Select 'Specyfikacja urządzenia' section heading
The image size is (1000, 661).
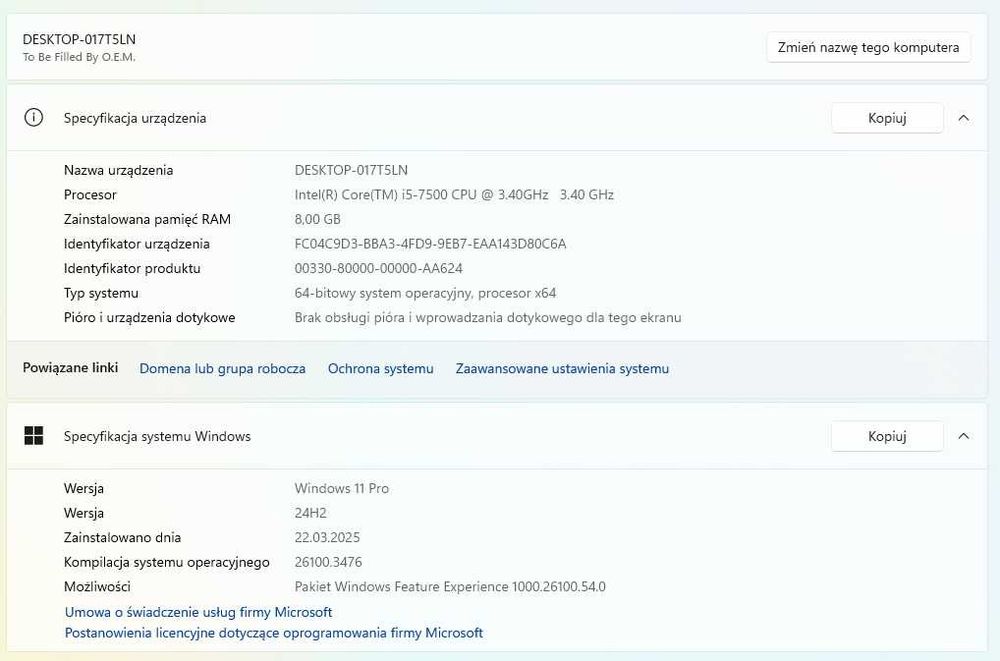[135, 118]
